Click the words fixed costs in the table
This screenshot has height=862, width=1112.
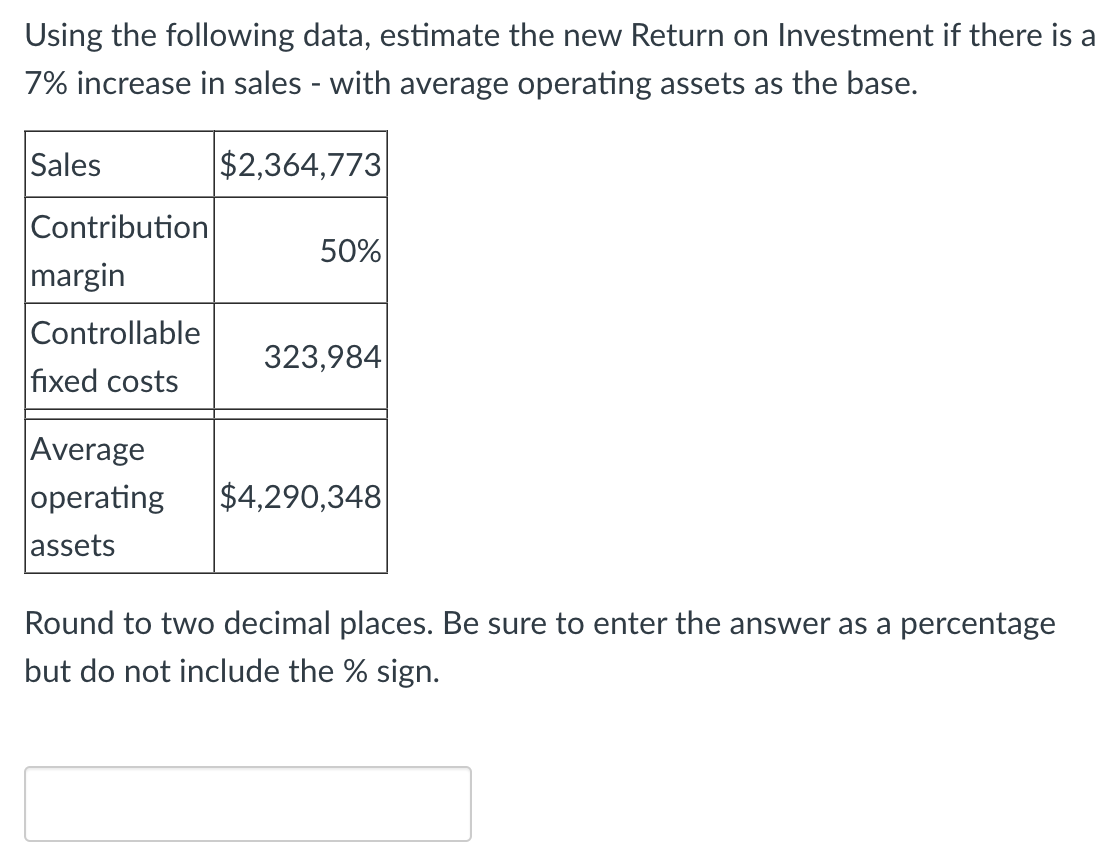104,381
